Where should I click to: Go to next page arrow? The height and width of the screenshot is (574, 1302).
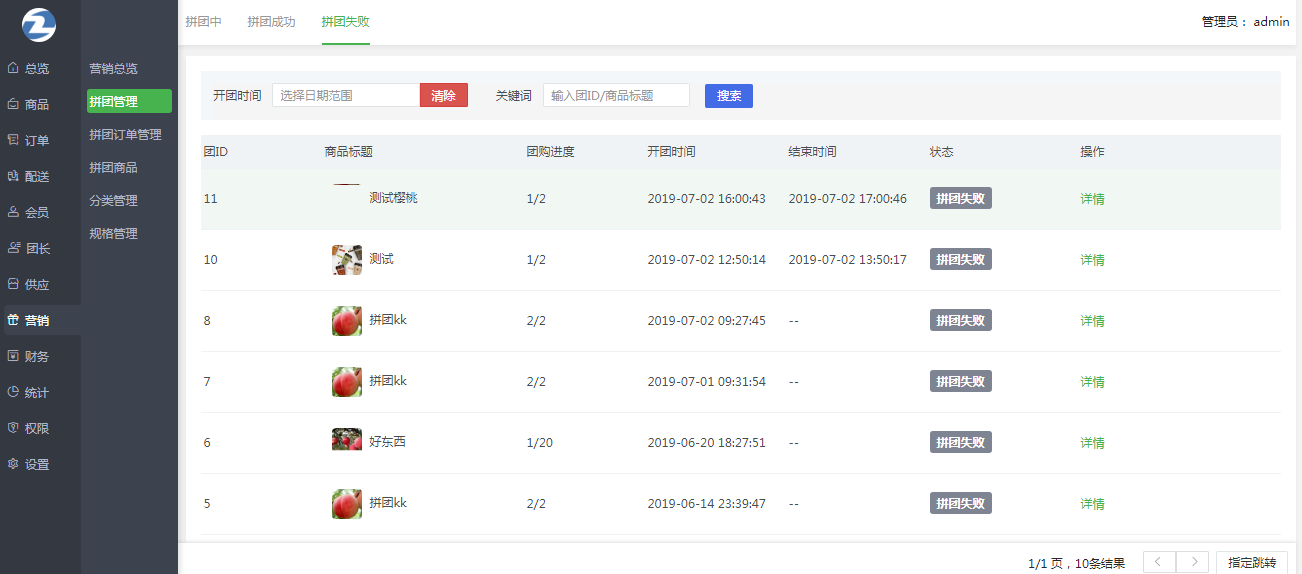1193,563
